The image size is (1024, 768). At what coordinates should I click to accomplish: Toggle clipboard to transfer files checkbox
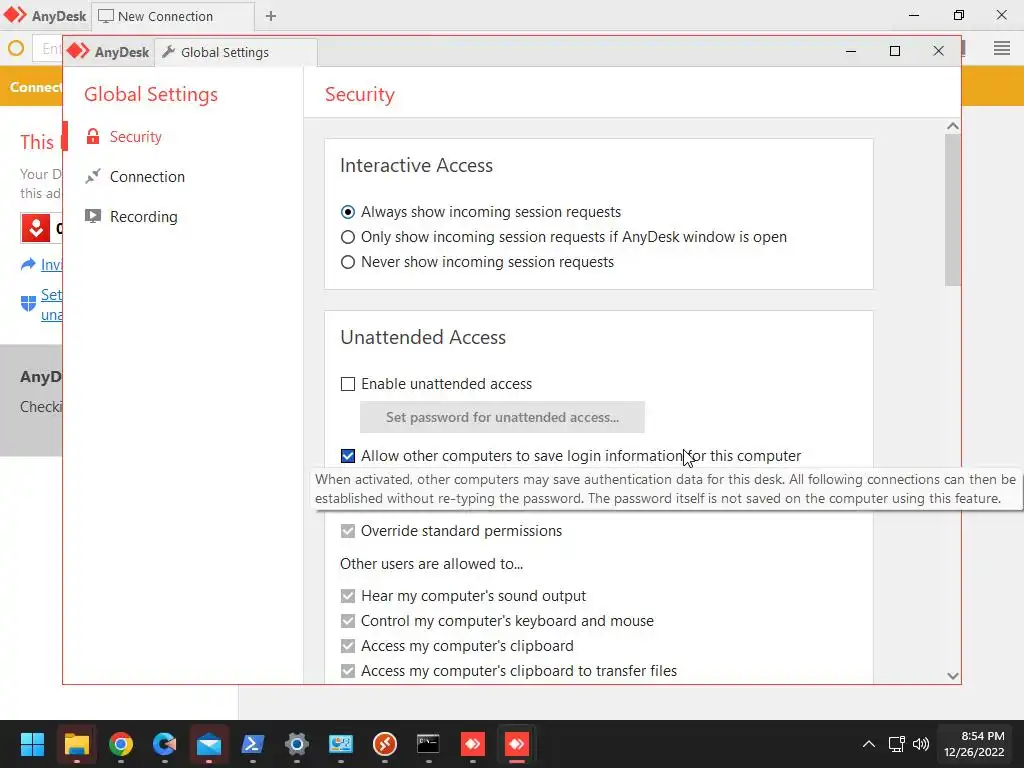click(348, 671)
